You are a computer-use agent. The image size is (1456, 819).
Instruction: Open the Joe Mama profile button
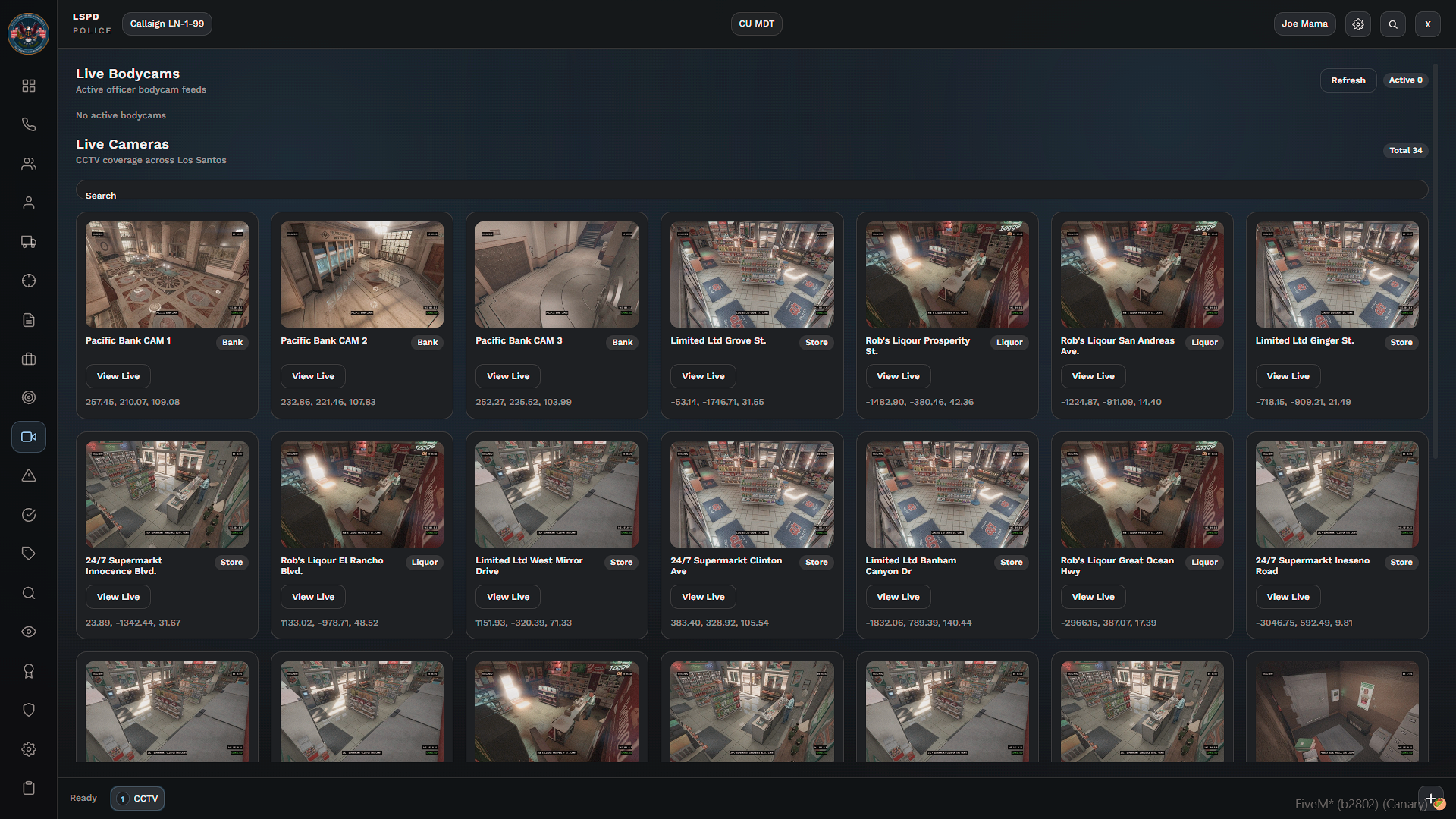(x=1304, y=24)
